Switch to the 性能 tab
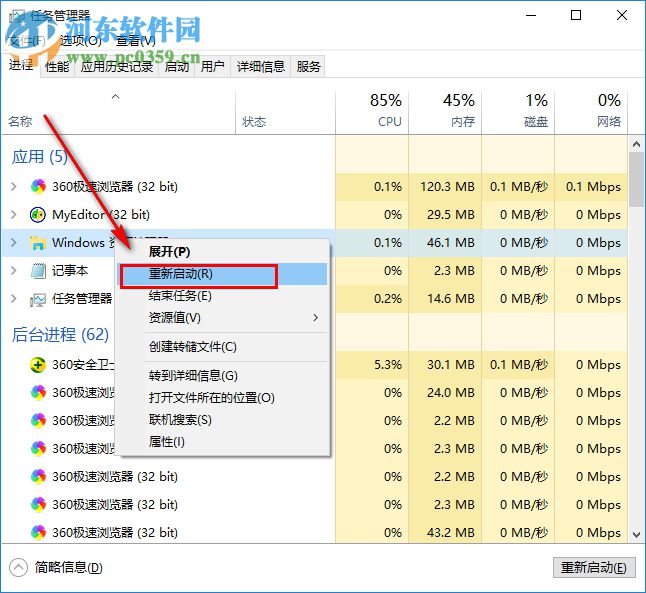646x593 pixels. pos(57,66)
